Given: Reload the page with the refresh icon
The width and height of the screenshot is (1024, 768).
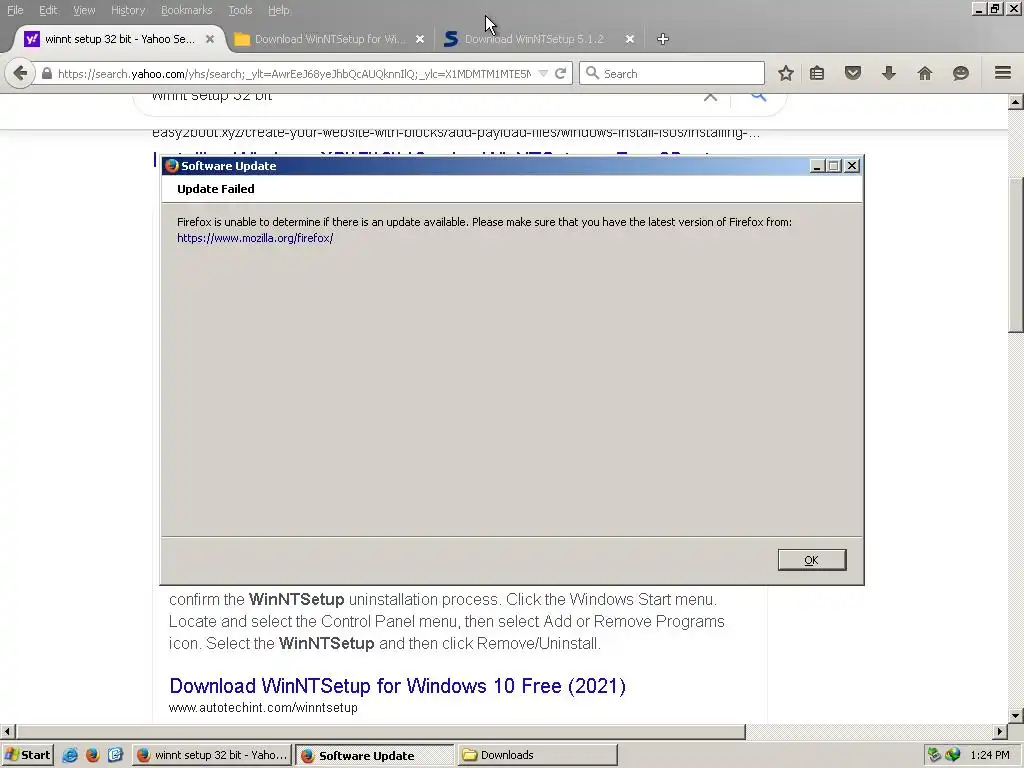Looking at the screenshot, I should click(560, 73).
